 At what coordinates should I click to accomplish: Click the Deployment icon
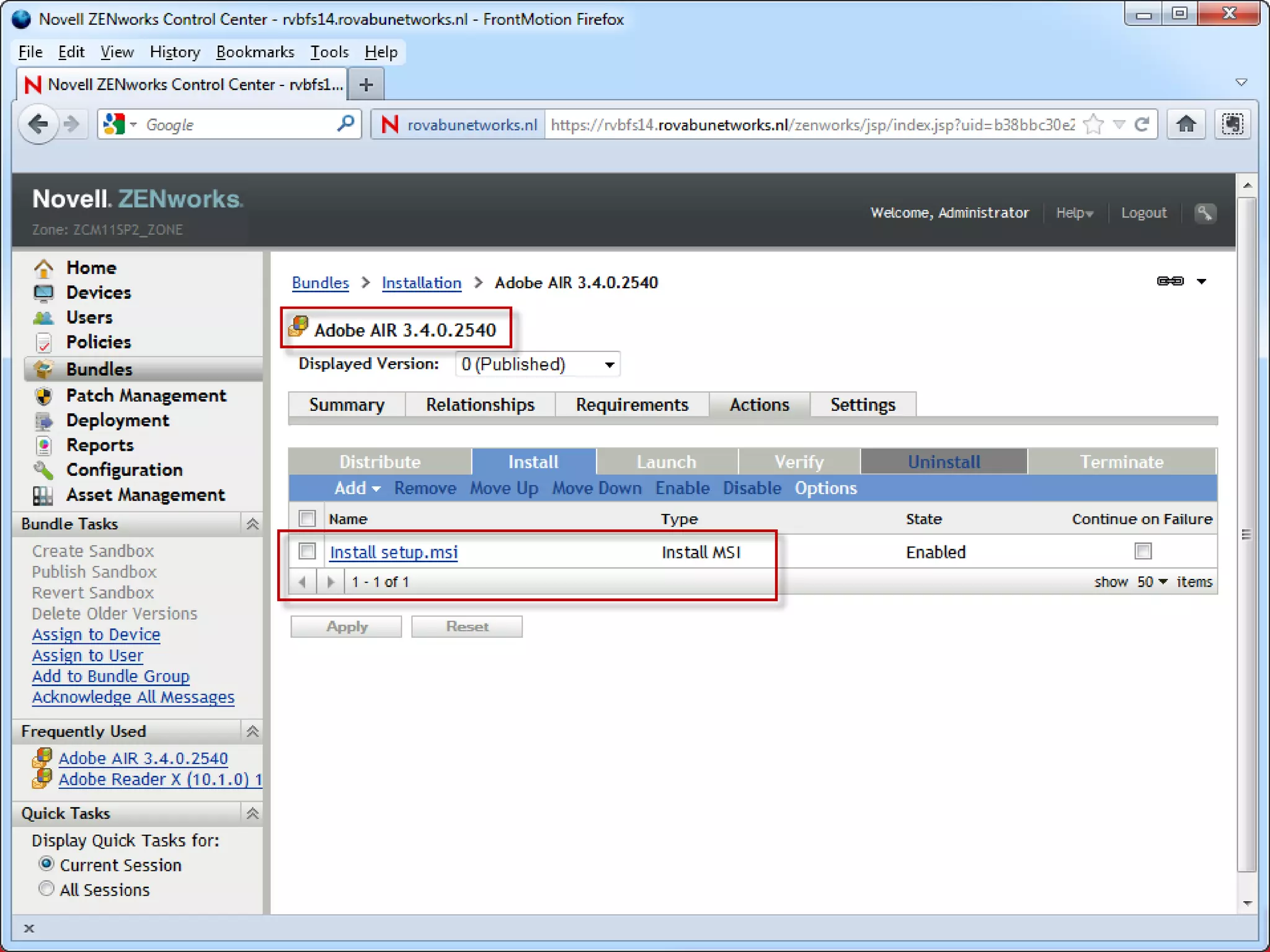[x=43, y=421]
